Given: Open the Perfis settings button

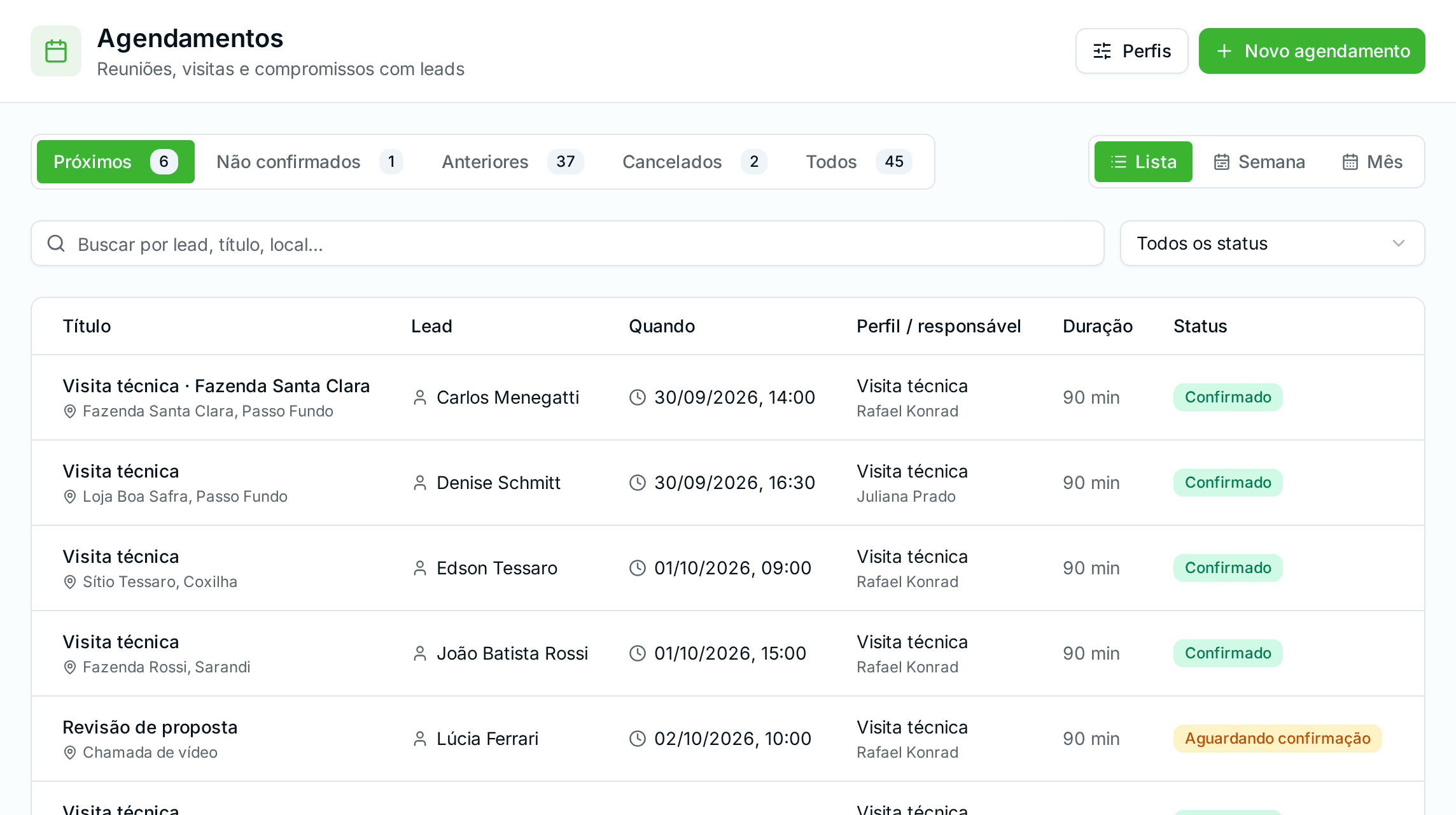Looking at the screenshot, I should click(x=1132, y=51).
